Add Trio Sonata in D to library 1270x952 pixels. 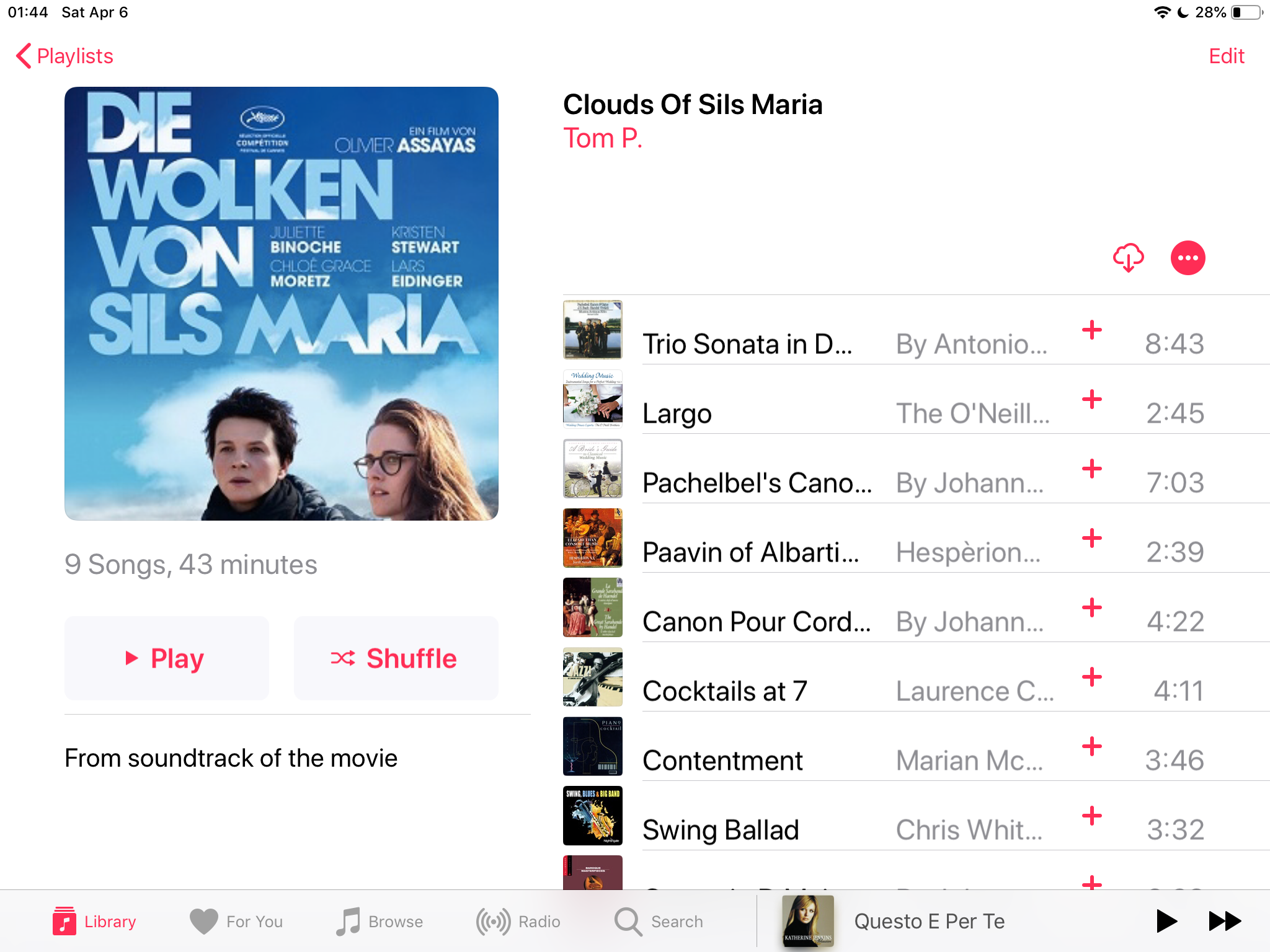point(1091,330)
